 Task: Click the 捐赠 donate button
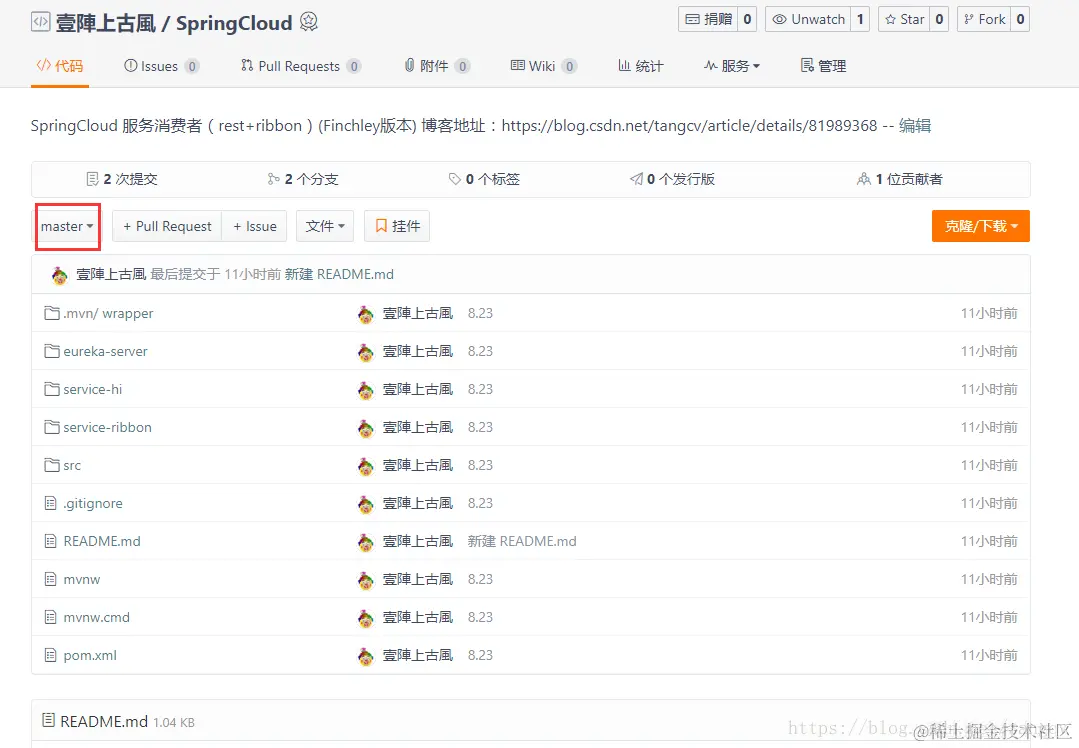point(709,19)
